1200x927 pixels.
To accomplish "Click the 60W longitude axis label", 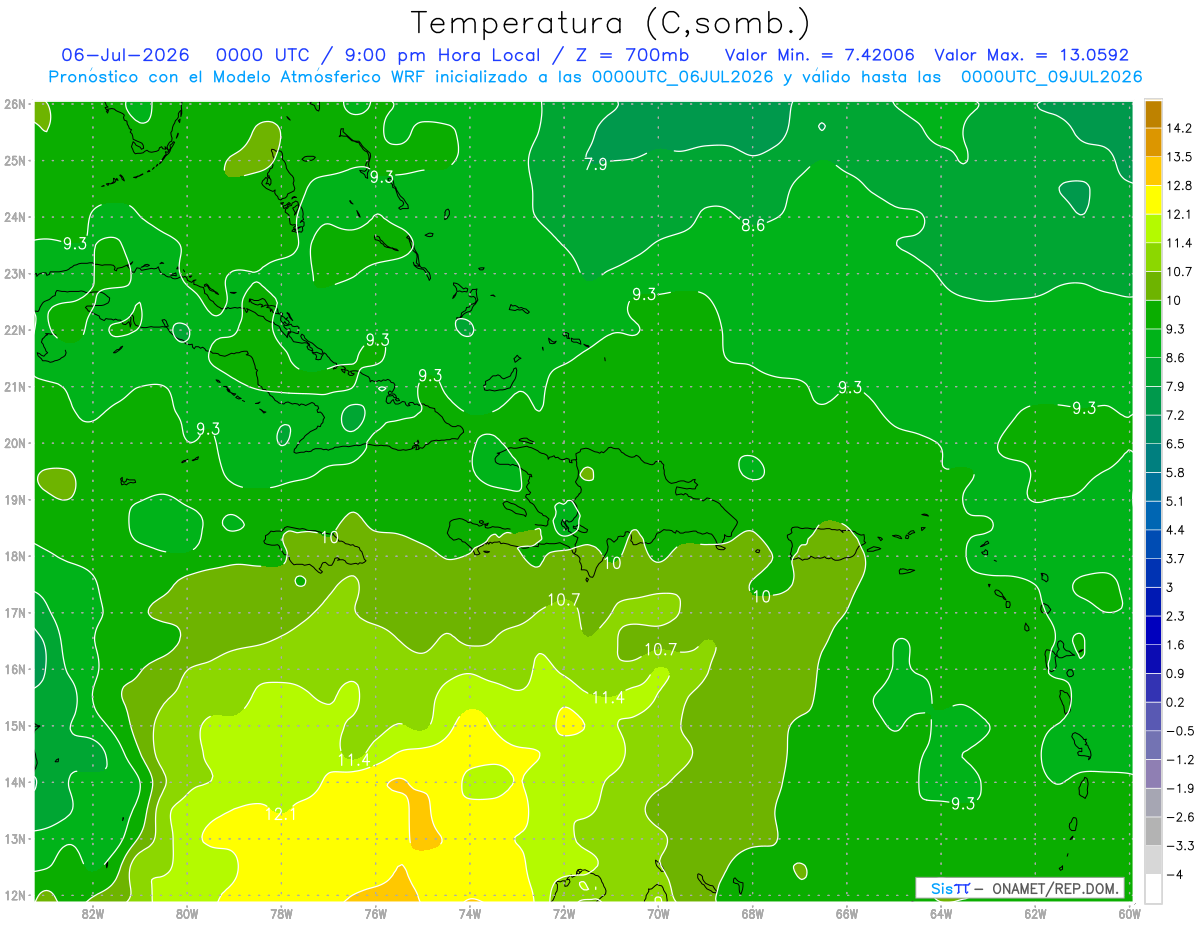I will pos(1130,912).
